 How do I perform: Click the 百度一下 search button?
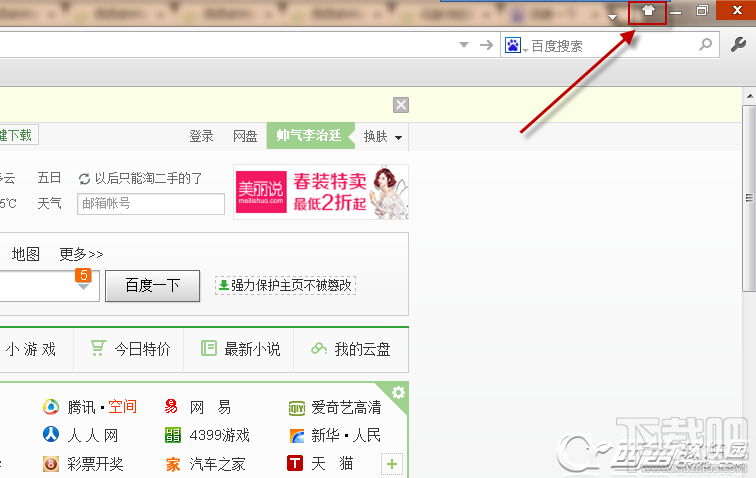pyautogui.click(x=152, y=286)
